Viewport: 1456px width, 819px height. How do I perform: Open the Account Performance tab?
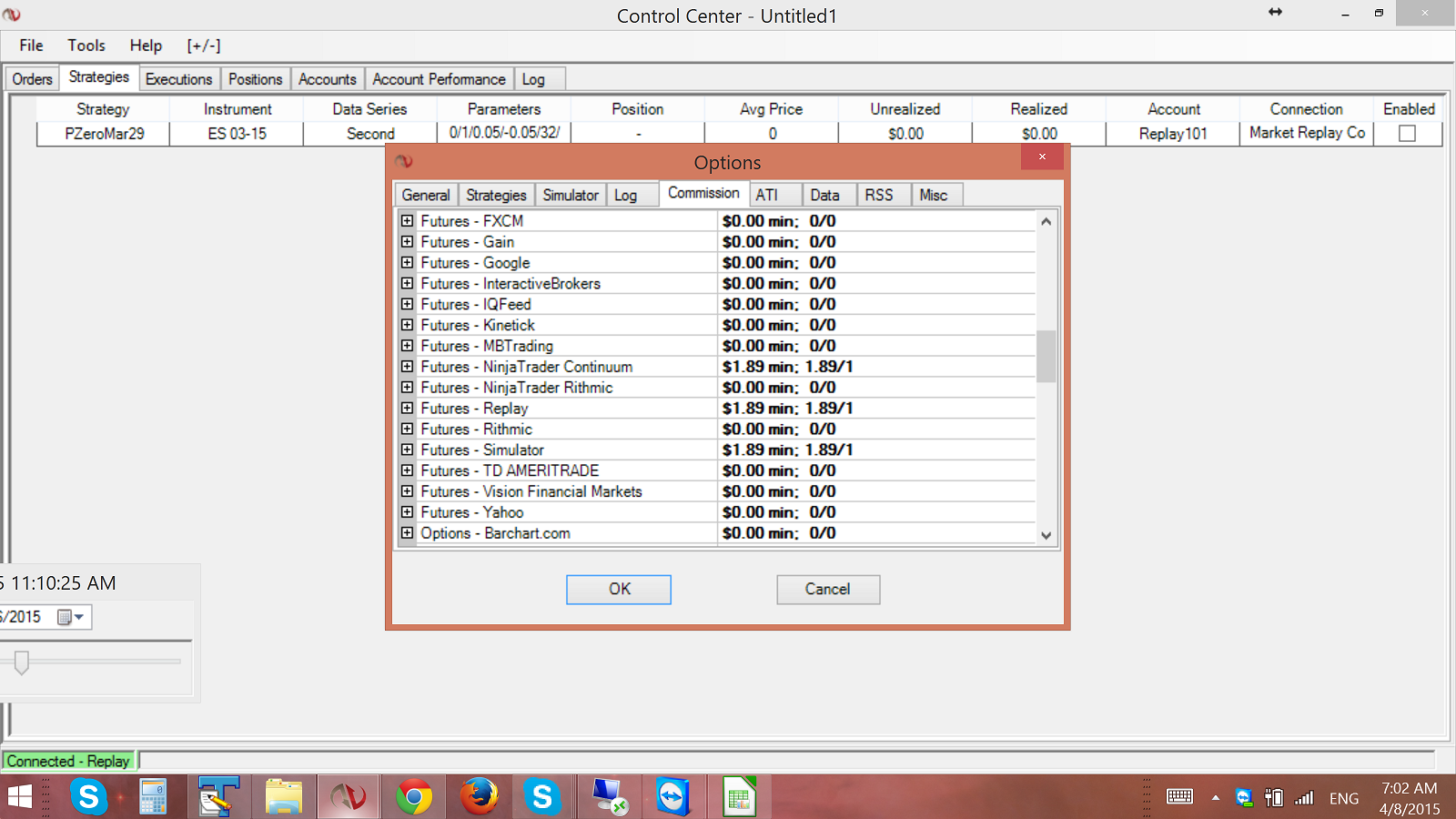[x=439, y=79]
